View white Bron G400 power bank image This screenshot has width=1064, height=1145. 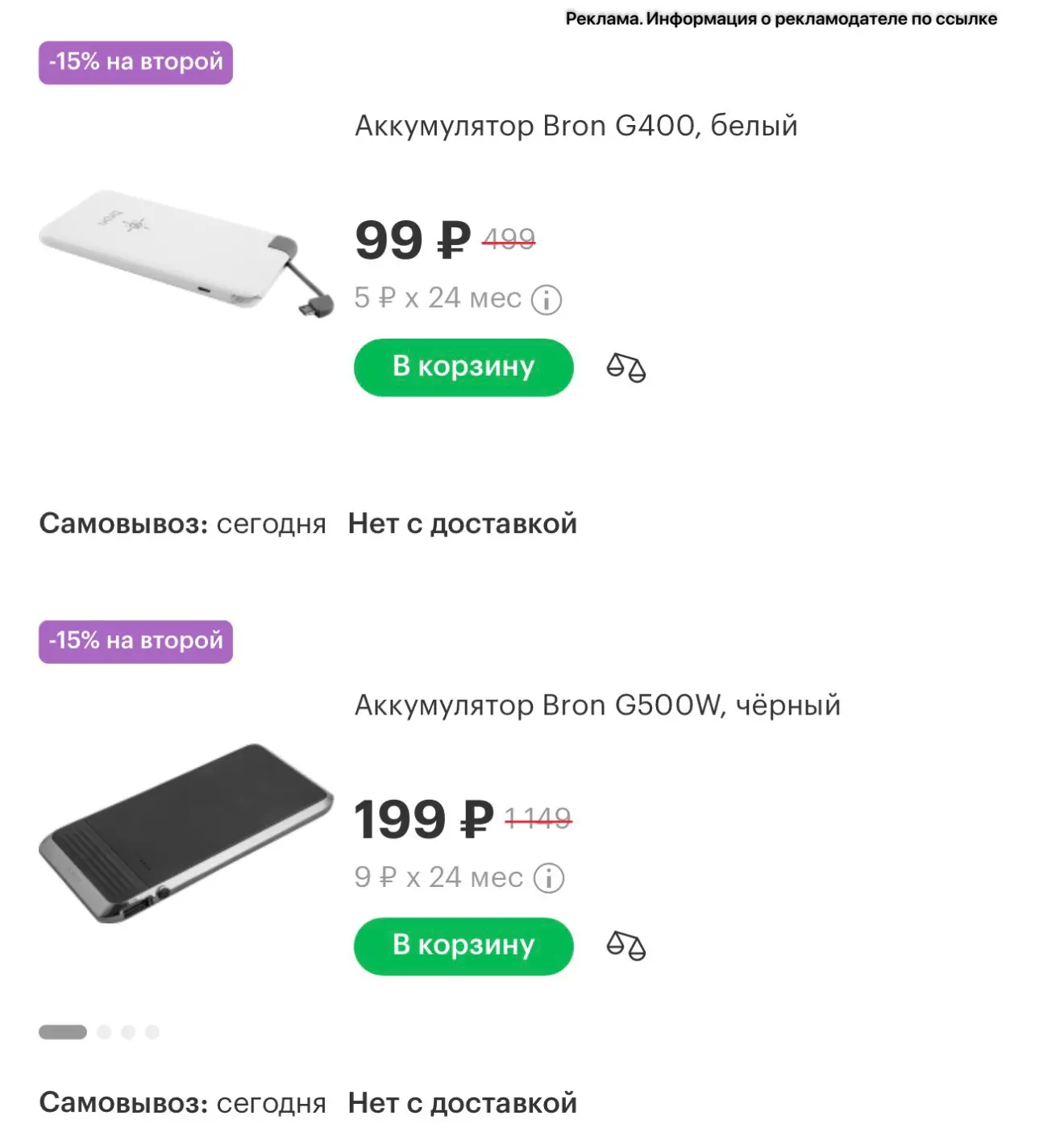186,253
